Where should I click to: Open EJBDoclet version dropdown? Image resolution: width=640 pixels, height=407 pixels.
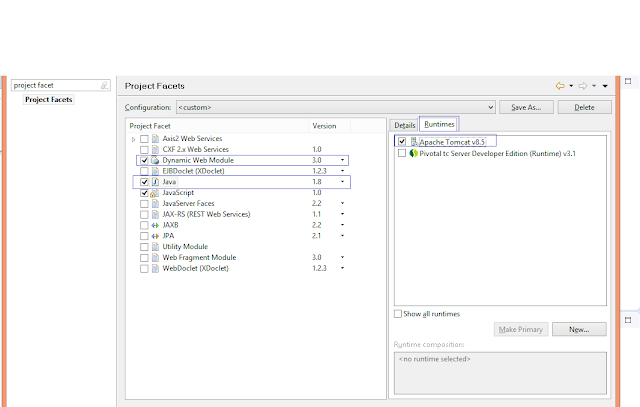pyautogui.click(x=342, y=171)
